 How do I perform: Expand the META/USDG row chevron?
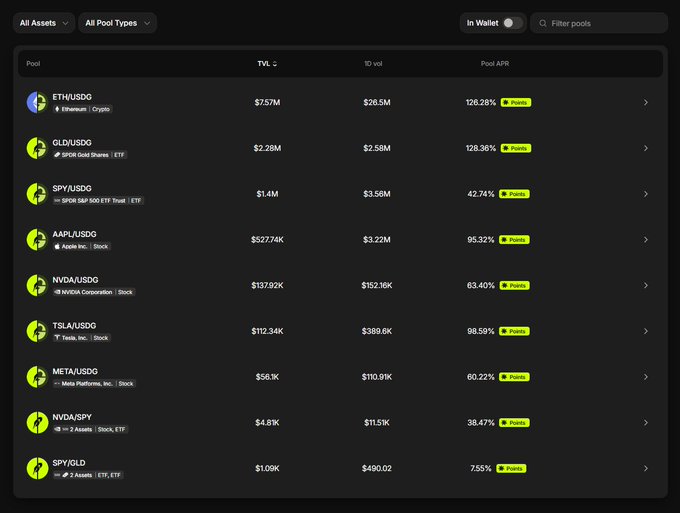click(x=646, y=377)
